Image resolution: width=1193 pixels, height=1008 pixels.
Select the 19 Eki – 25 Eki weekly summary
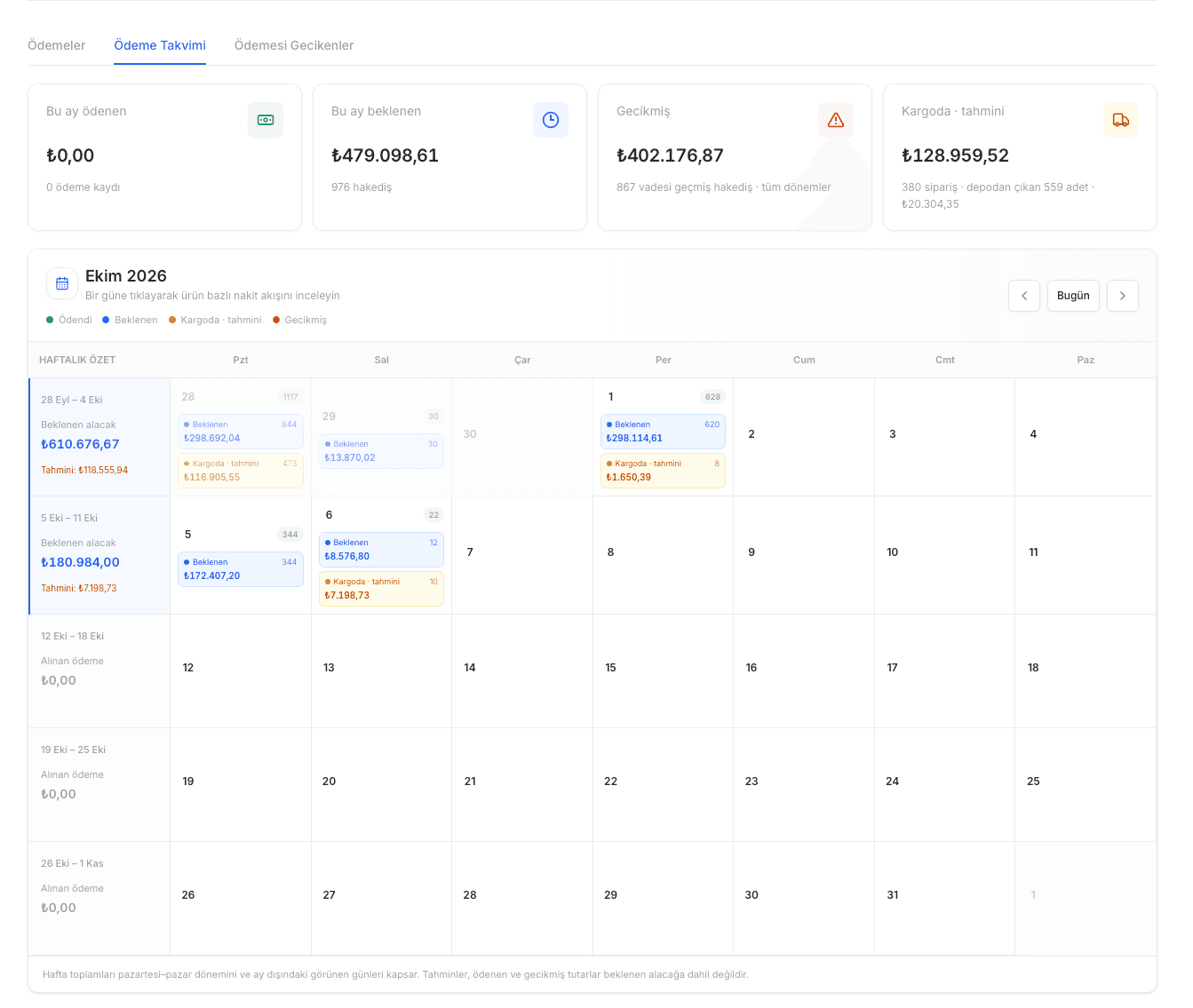coord(99,785)
